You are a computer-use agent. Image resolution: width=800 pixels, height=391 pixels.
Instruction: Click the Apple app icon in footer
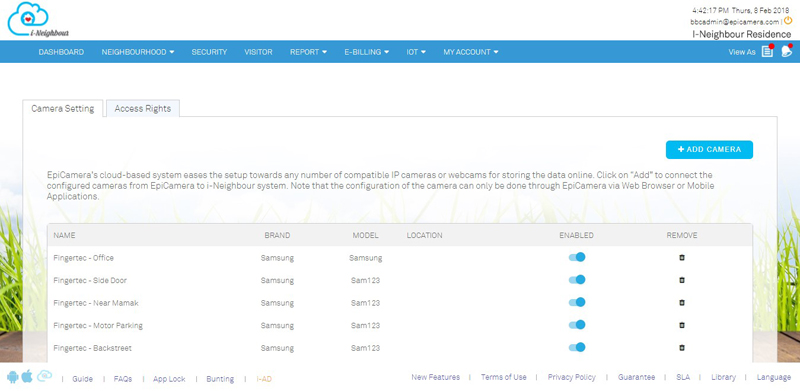point(27,377)
